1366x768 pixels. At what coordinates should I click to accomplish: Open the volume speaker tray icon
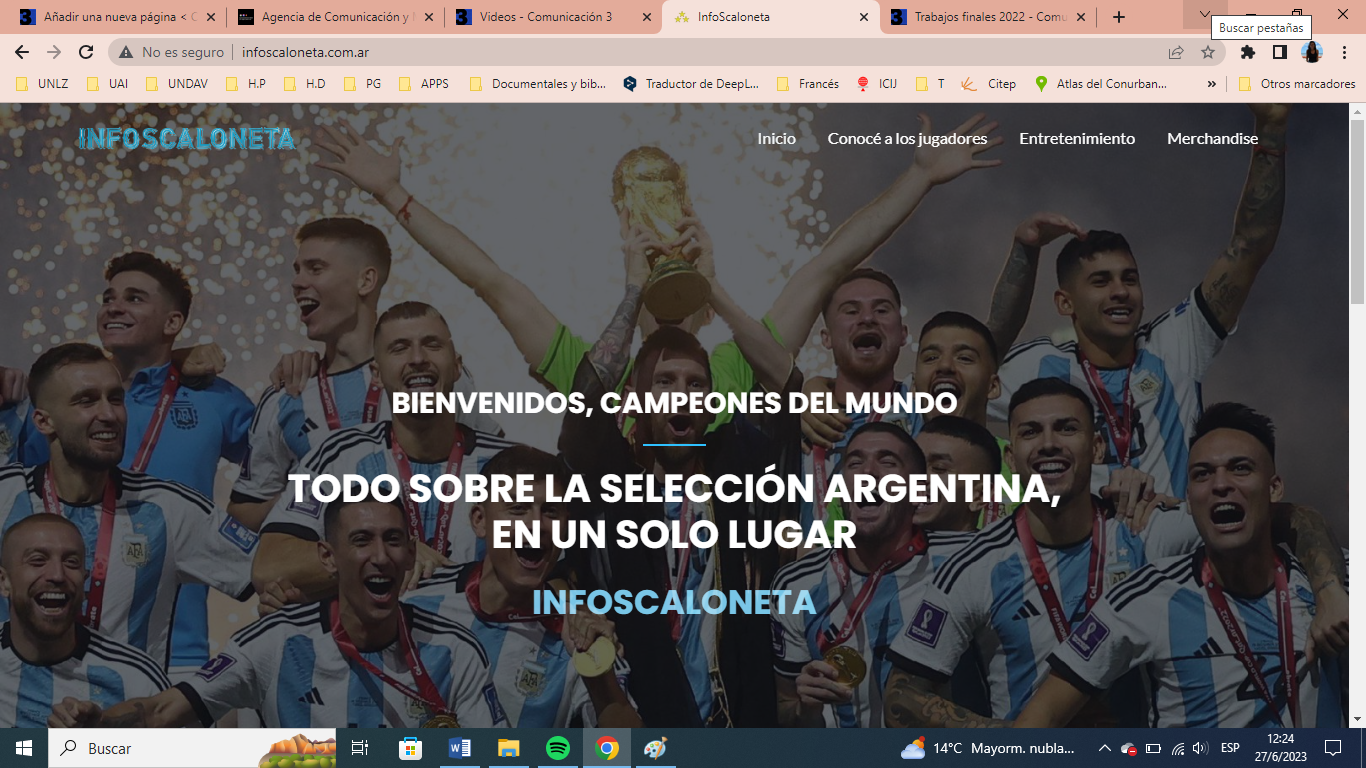click(x=1200, y=748)
